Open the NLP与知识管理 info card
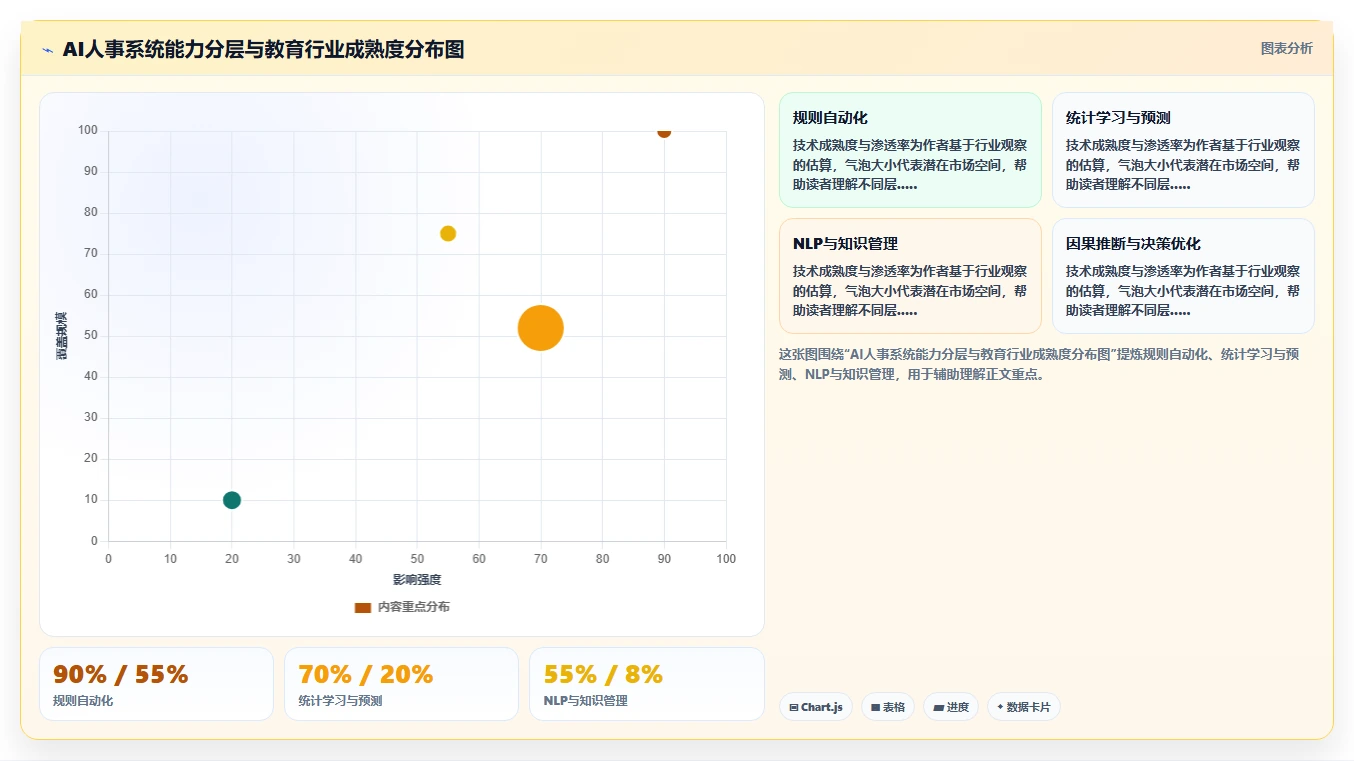This screenshot has height=761, width=1354. coord(910,276)
